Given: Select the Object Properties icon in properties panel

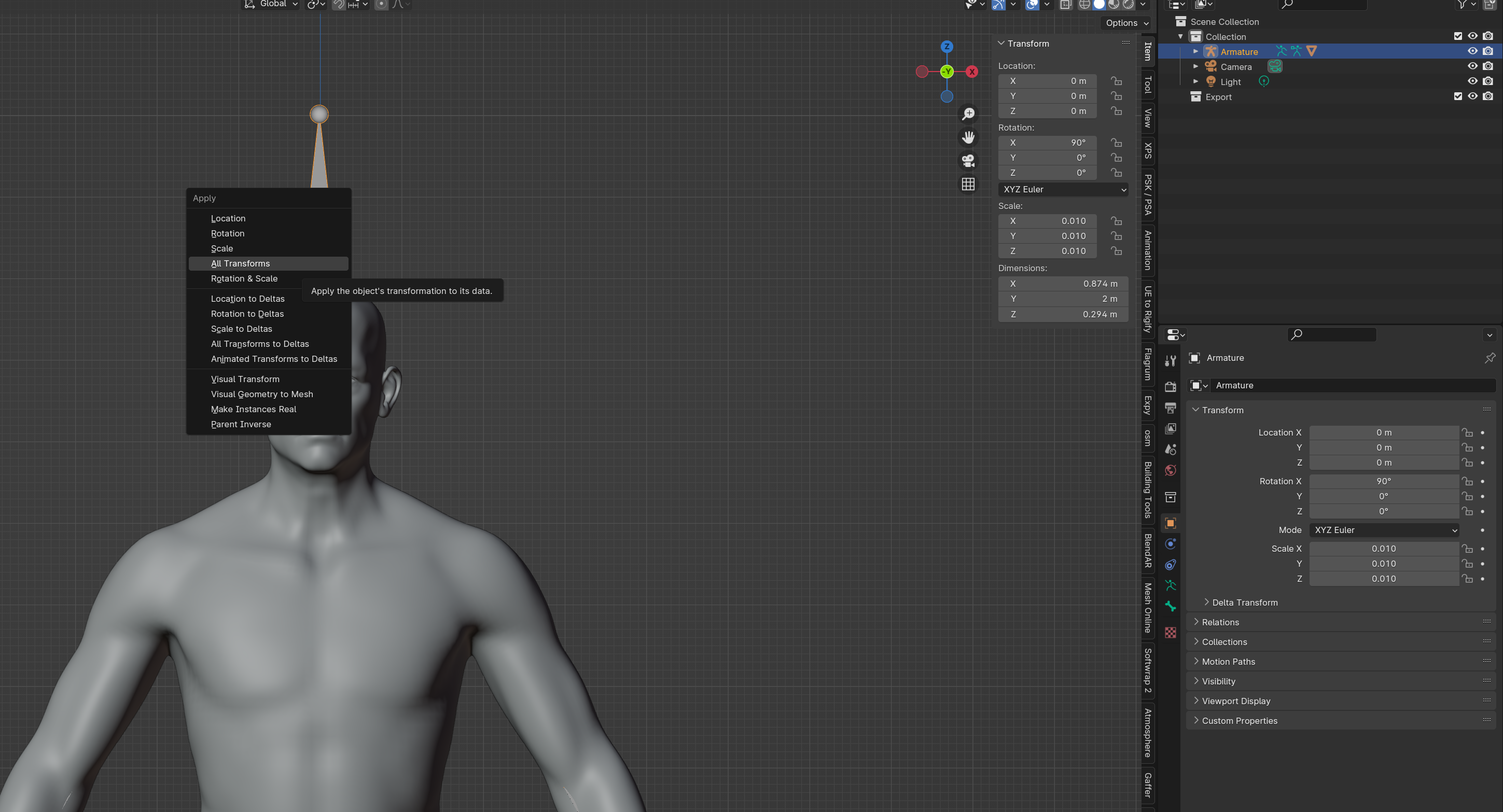Looking at the screenshot, I should (x=1170, y=521).
